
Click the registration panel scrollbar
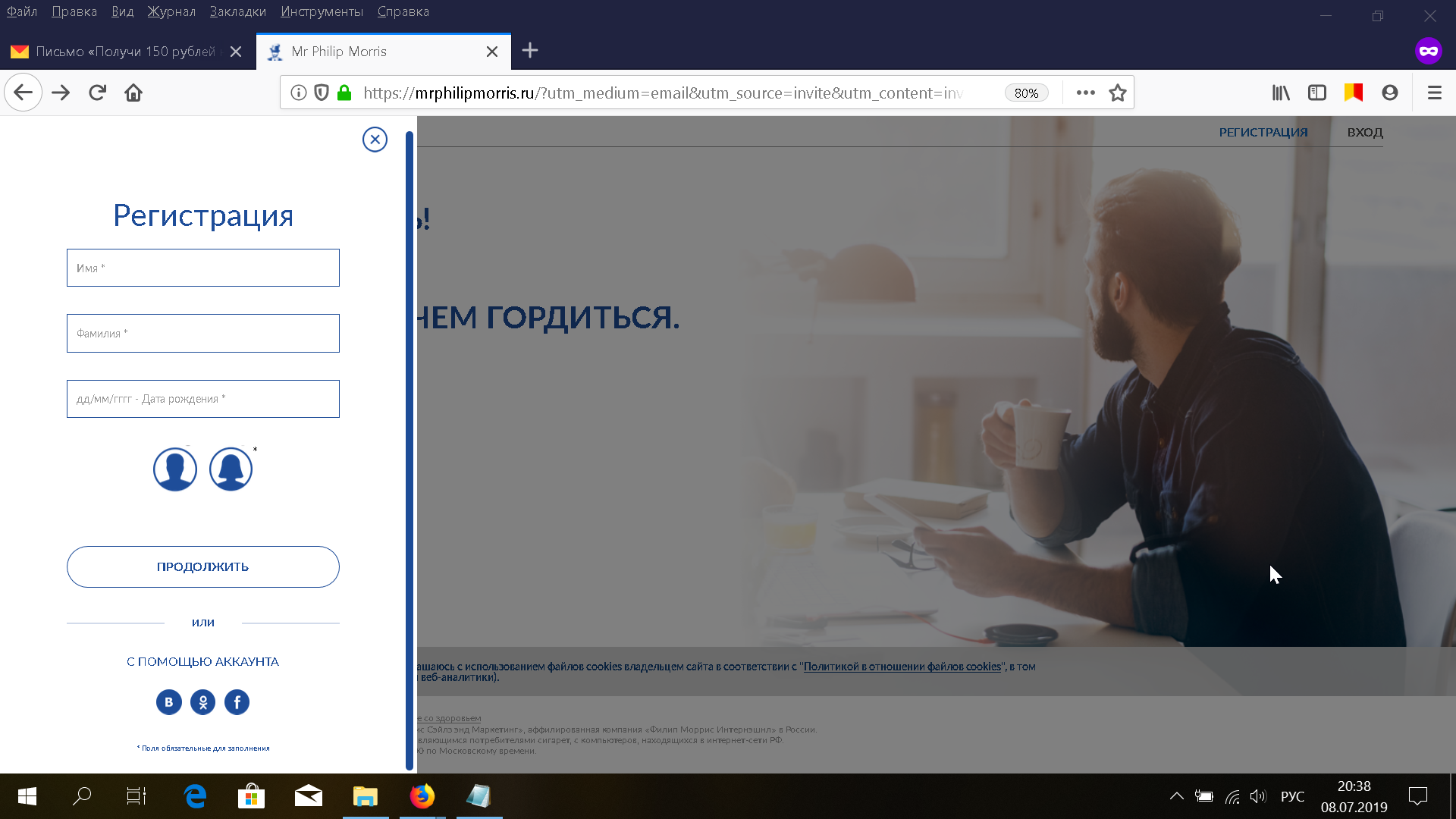(409, 450)
